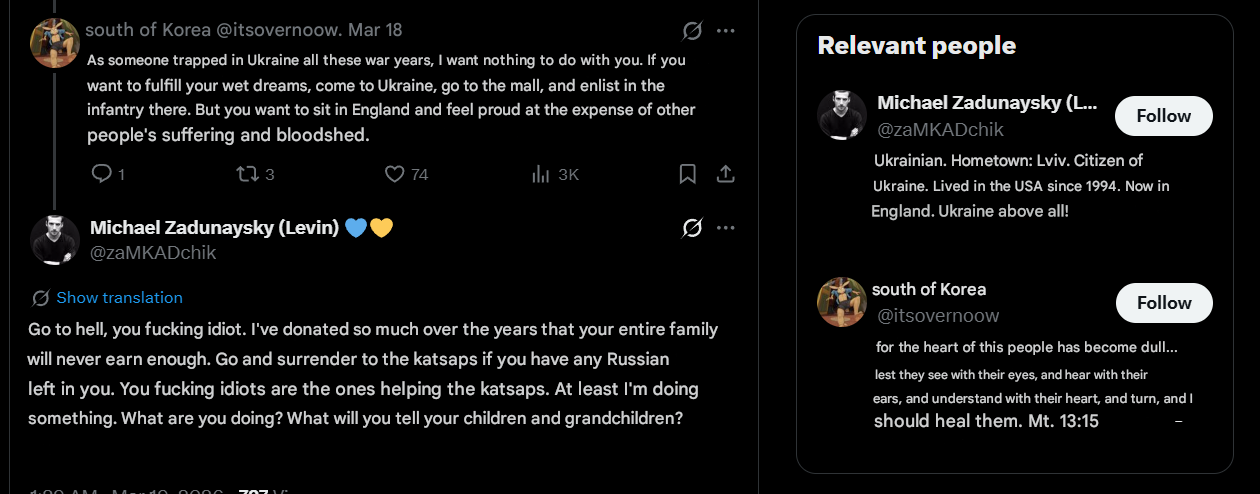
Task: Like the south of Korea tweet
Action: (x=395, y=174)
